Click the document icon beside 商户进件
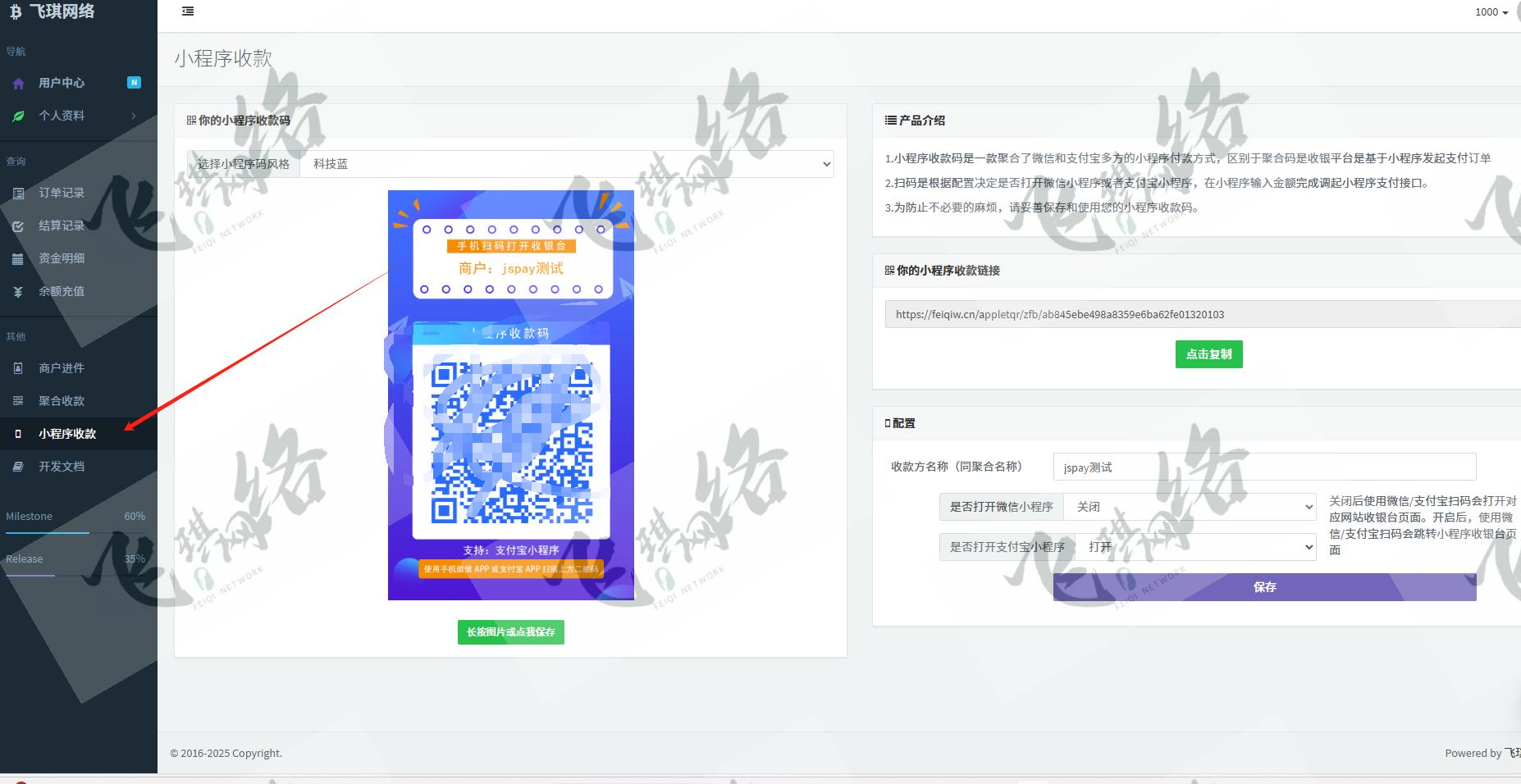The width and height of the screenshot is (1521, 784). [x=18, y=368]
